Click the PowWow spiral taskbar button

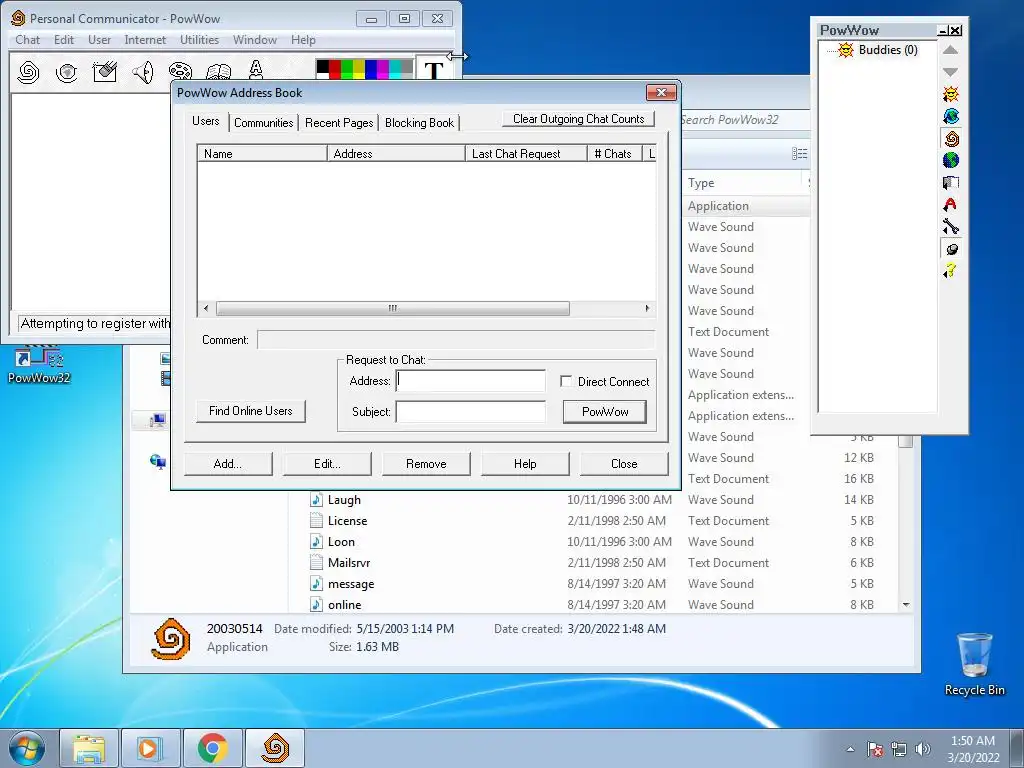point(275,748)
